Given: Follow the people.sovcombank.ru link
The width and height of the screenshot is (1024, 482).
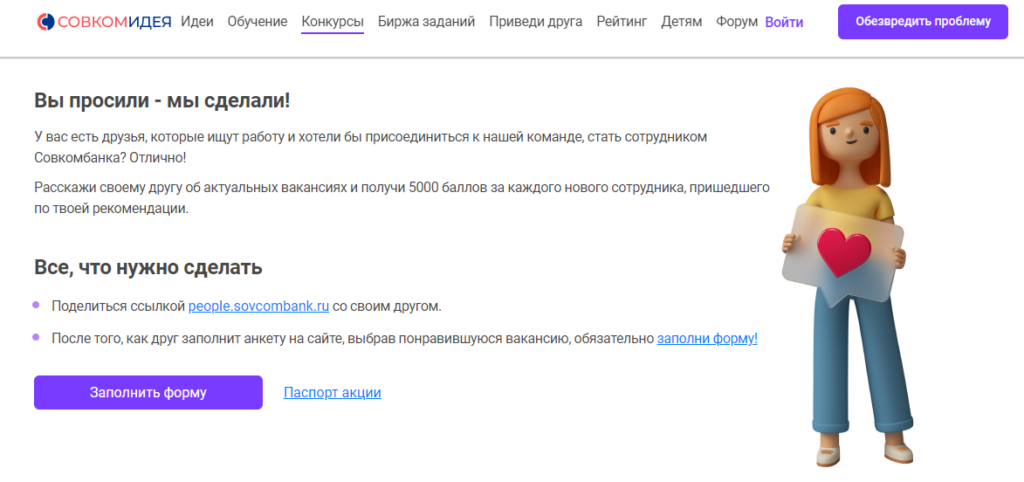Looking at the screenshot, I should (x=258, y=306).
